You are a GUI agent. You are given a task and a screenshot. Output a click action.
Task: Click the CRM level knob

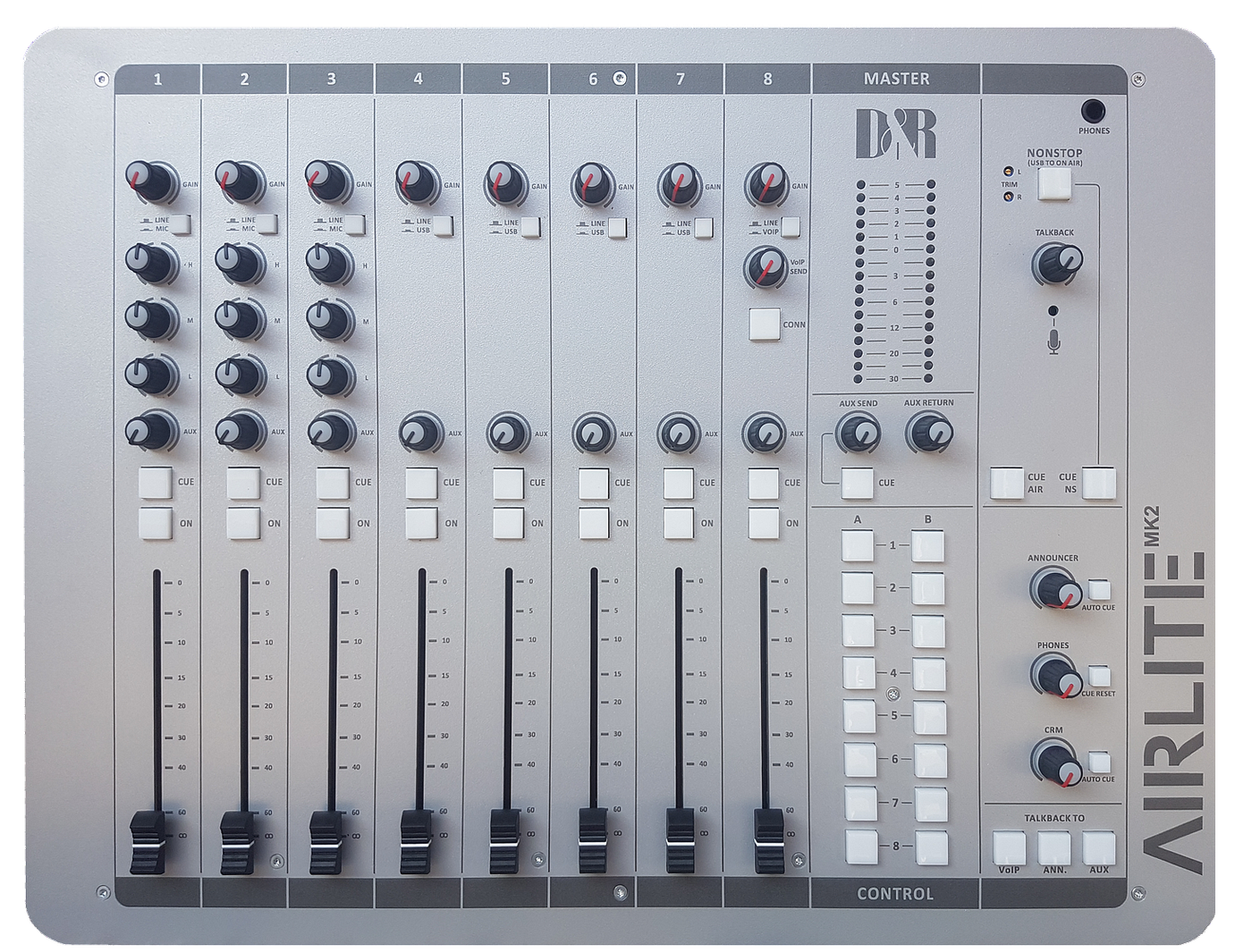[1056, 762]
